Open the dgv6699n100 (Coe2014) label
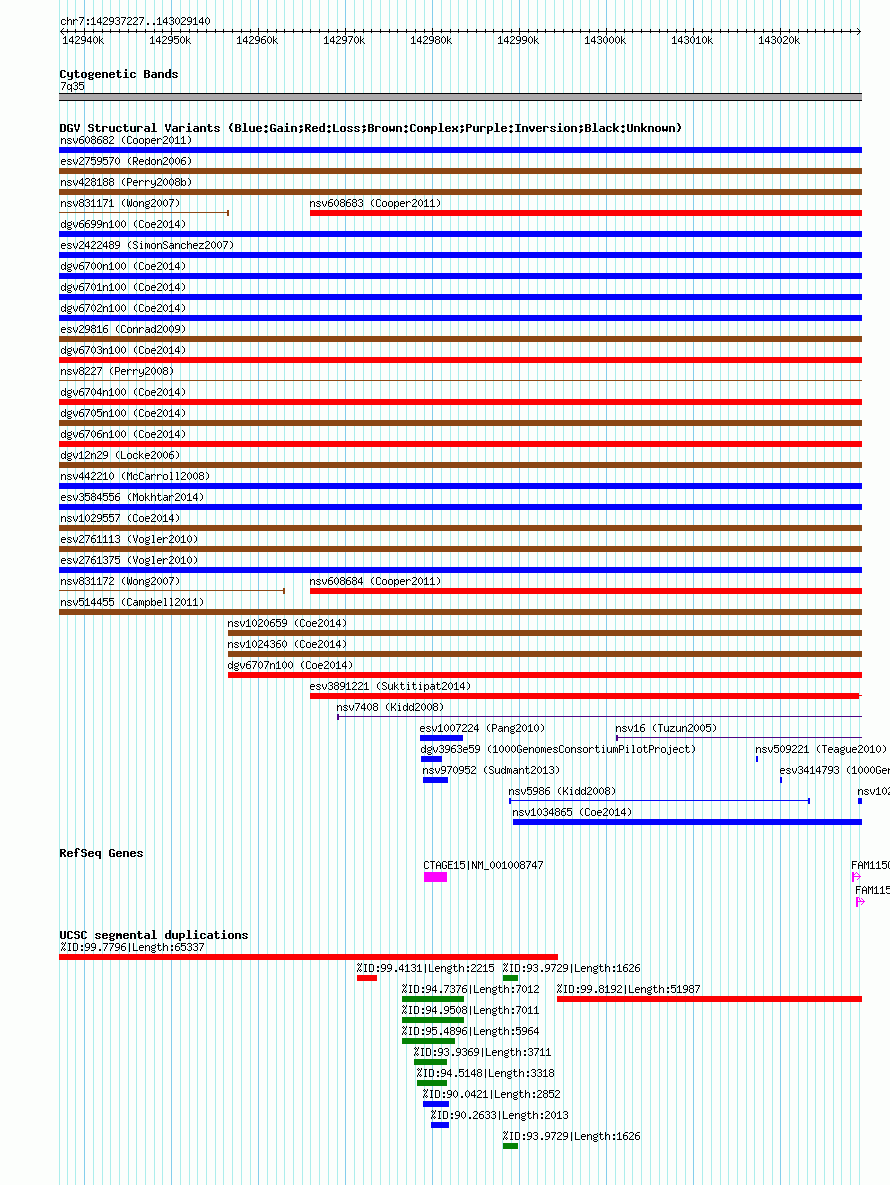890x1185 pixels. tap(122, 225)
